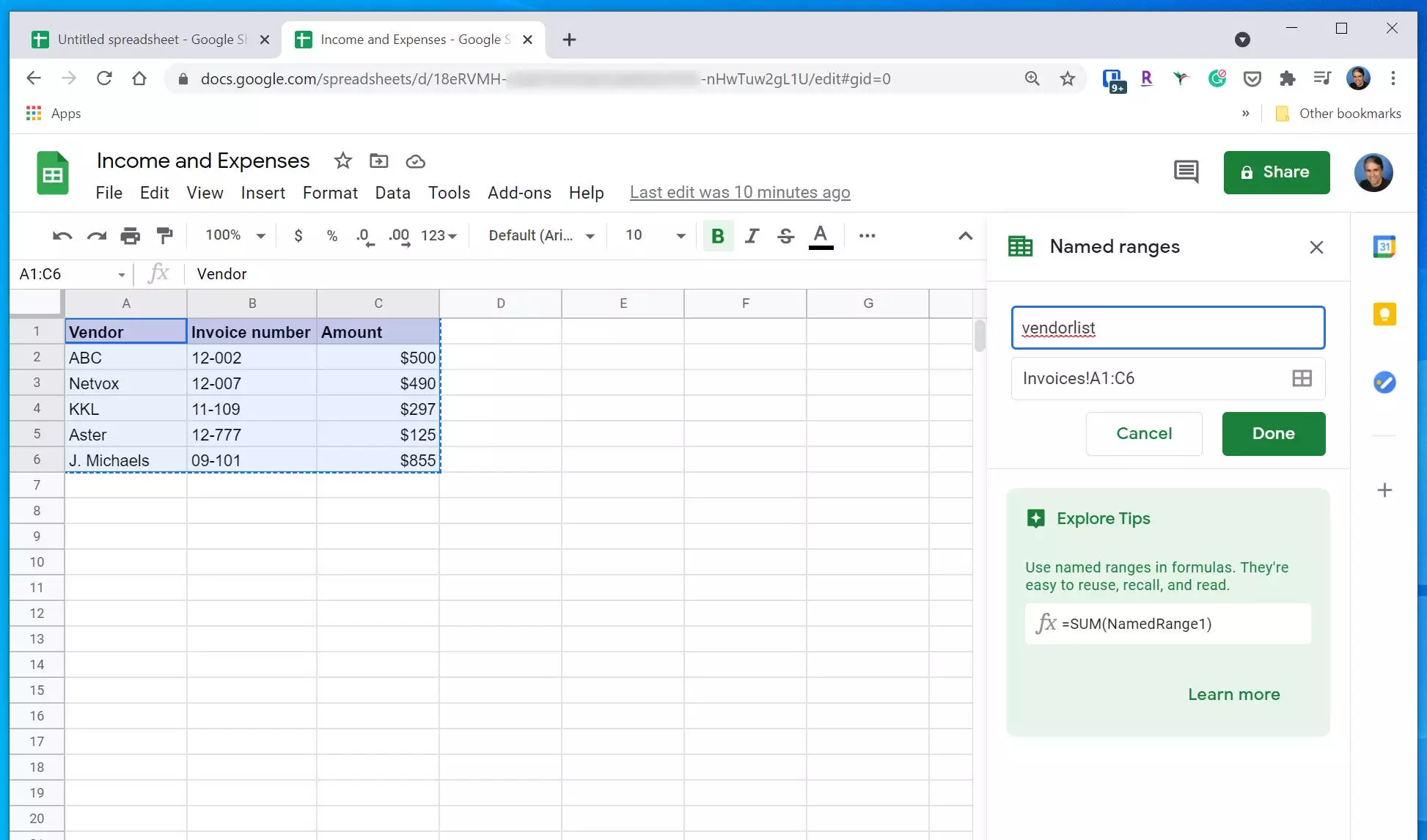Expand the 100% zoom dropdown
The height and width of the screenshot is (840, 1427).
point(235,235)
